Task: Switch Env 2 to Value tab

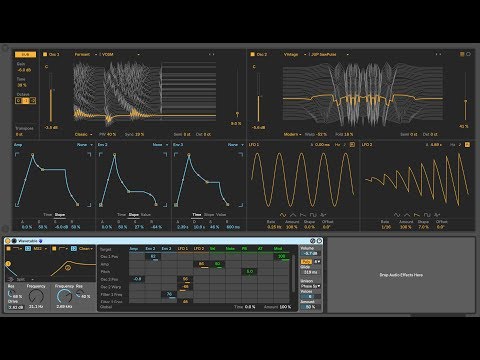Action: click(x=146, y=215)
